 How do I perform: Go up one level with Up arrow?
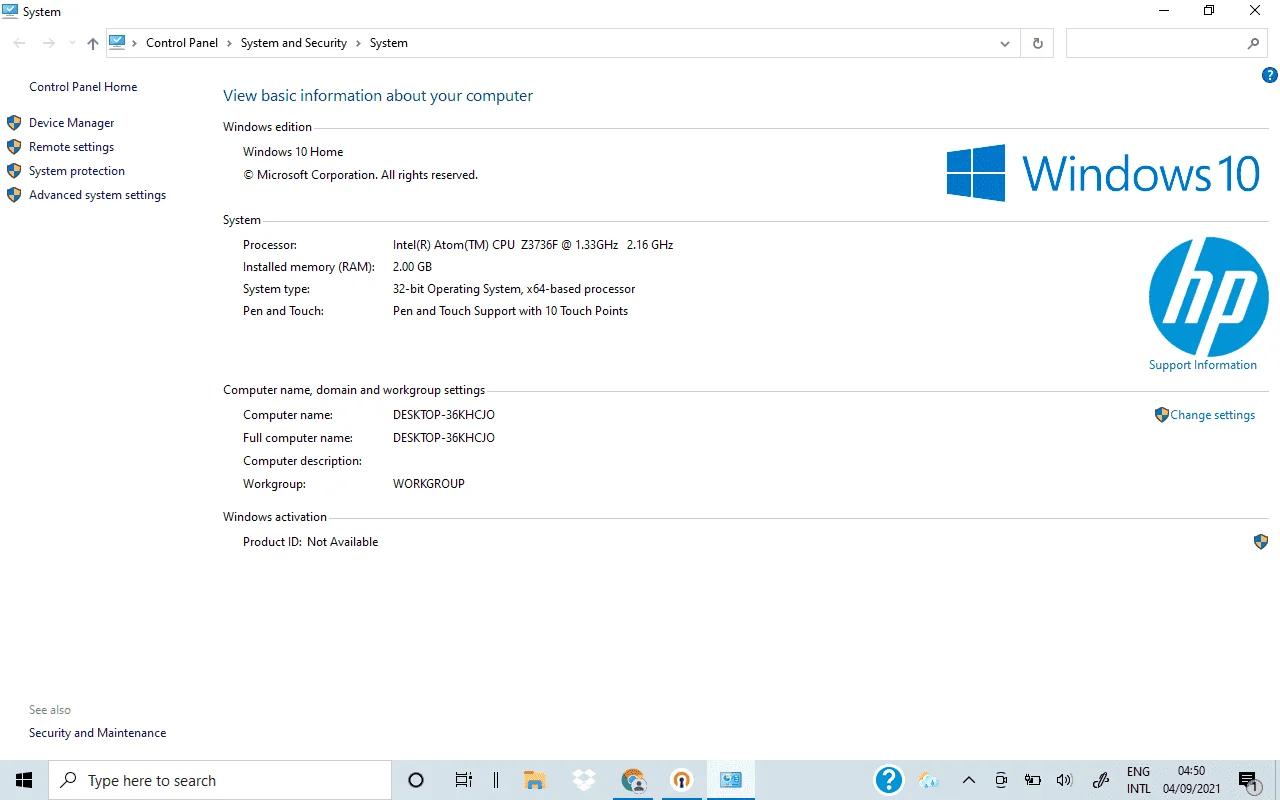tap(93, 43)
